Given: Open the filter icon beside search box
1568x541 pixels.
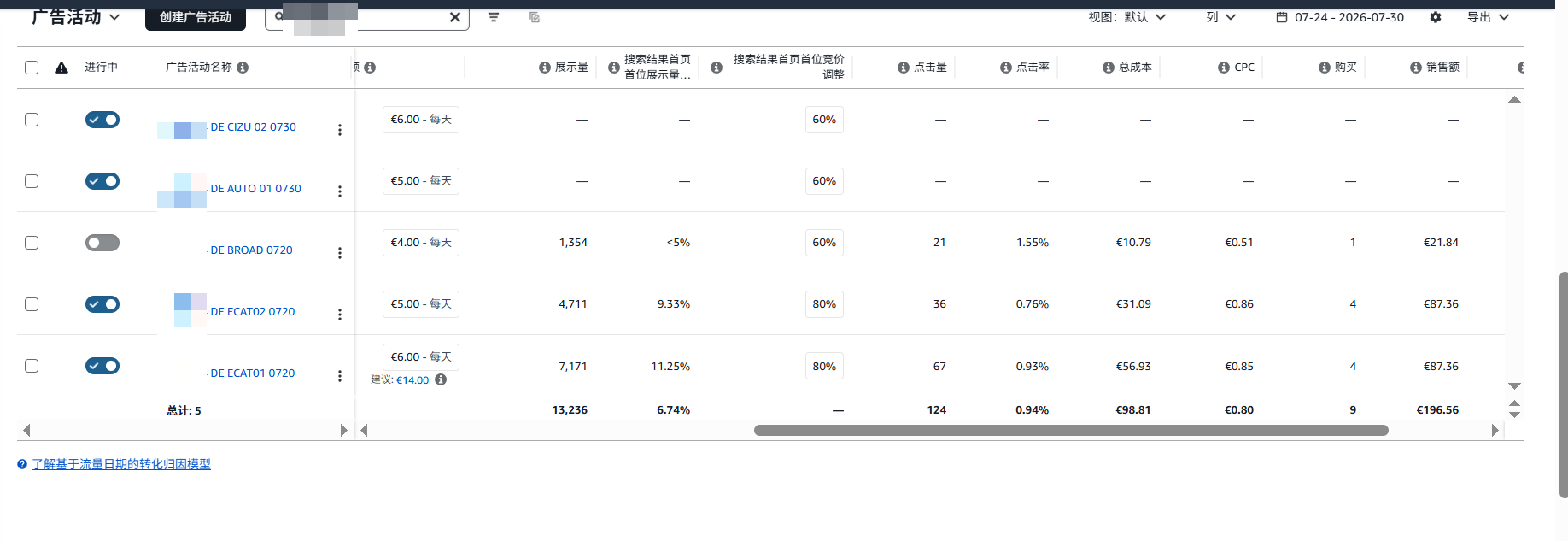Looking at the screenshot, I should click(x=494, y=17).
